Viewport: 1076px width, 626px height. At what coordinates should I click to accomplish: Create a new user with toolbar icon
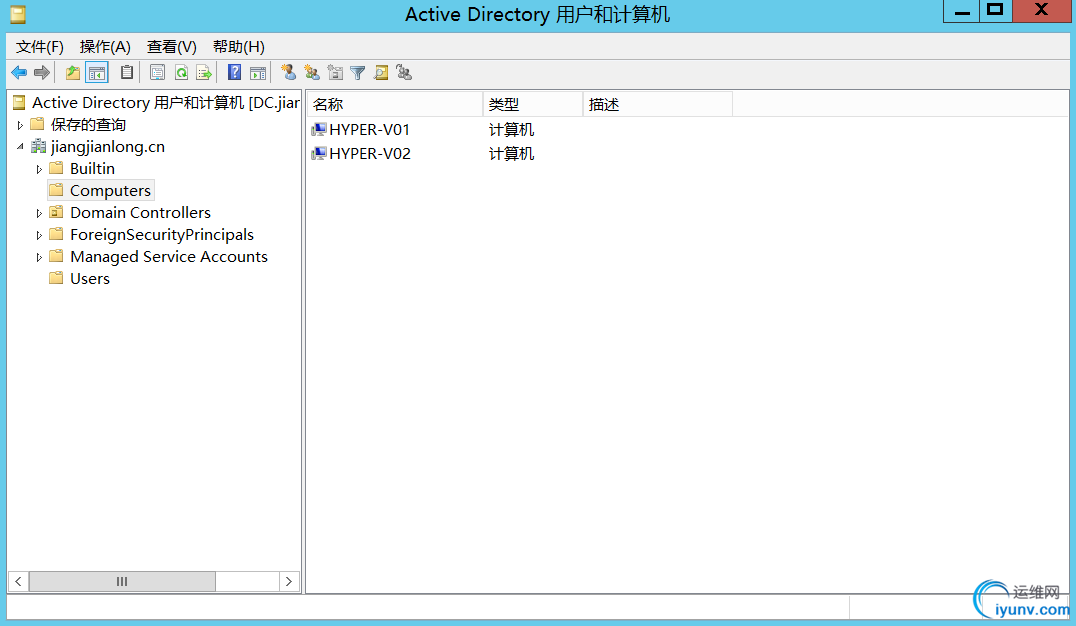pos(289,72)
